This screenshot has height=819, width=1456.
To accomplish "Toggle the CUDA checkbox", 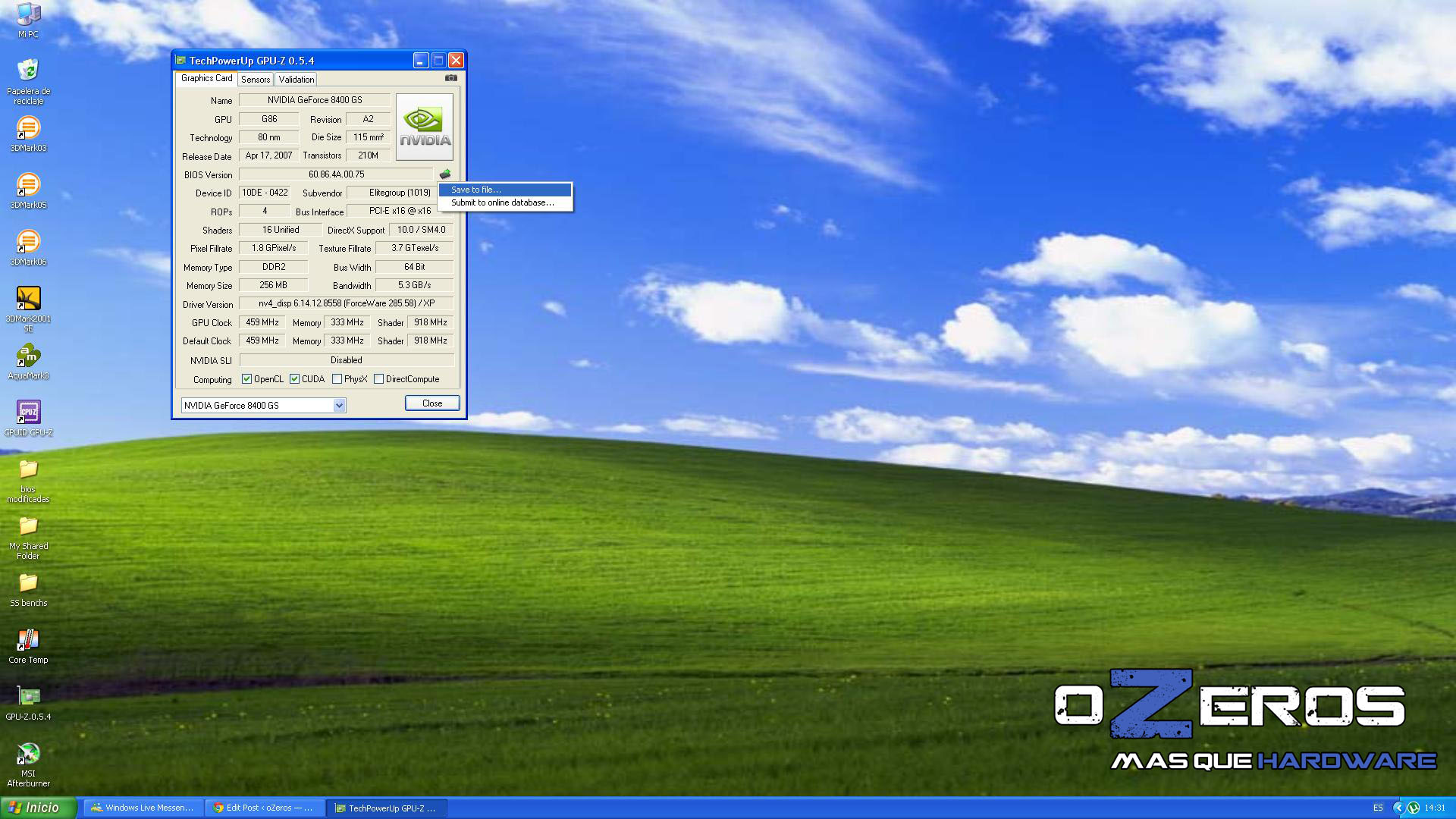I will click(x=294, y=379).
